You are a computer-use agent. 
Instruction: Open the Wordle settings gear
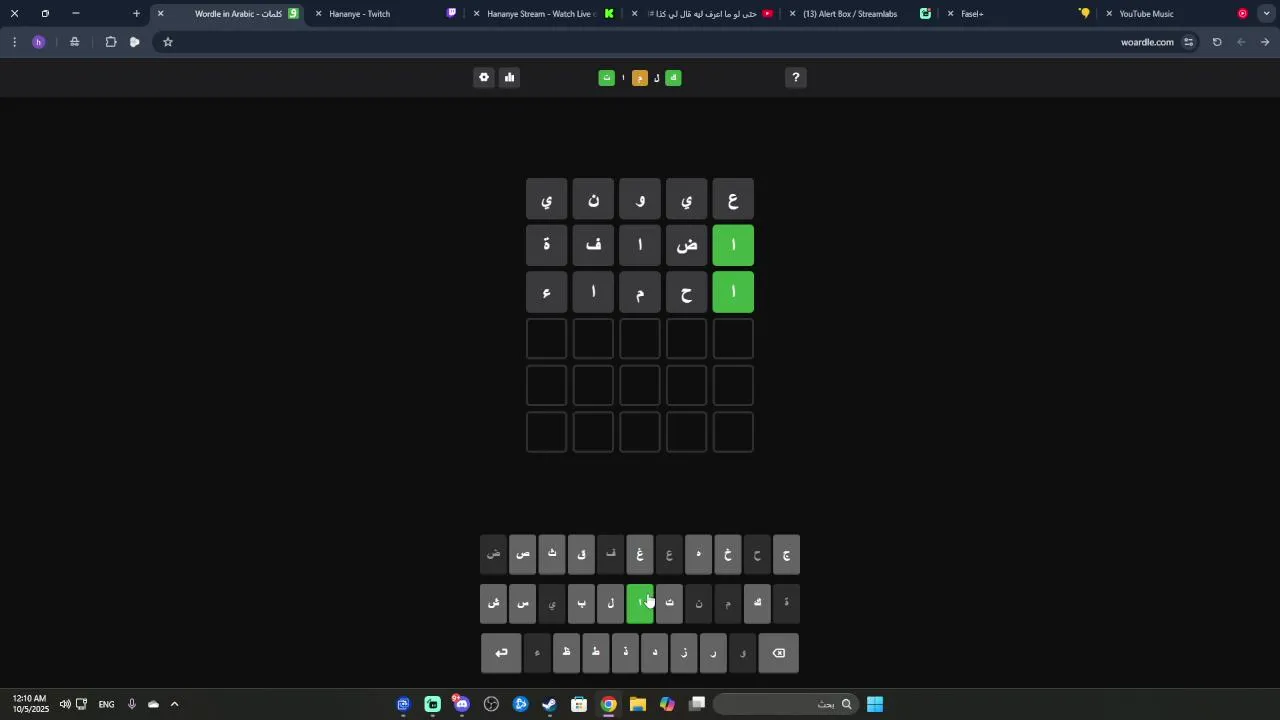pos(484,77)
